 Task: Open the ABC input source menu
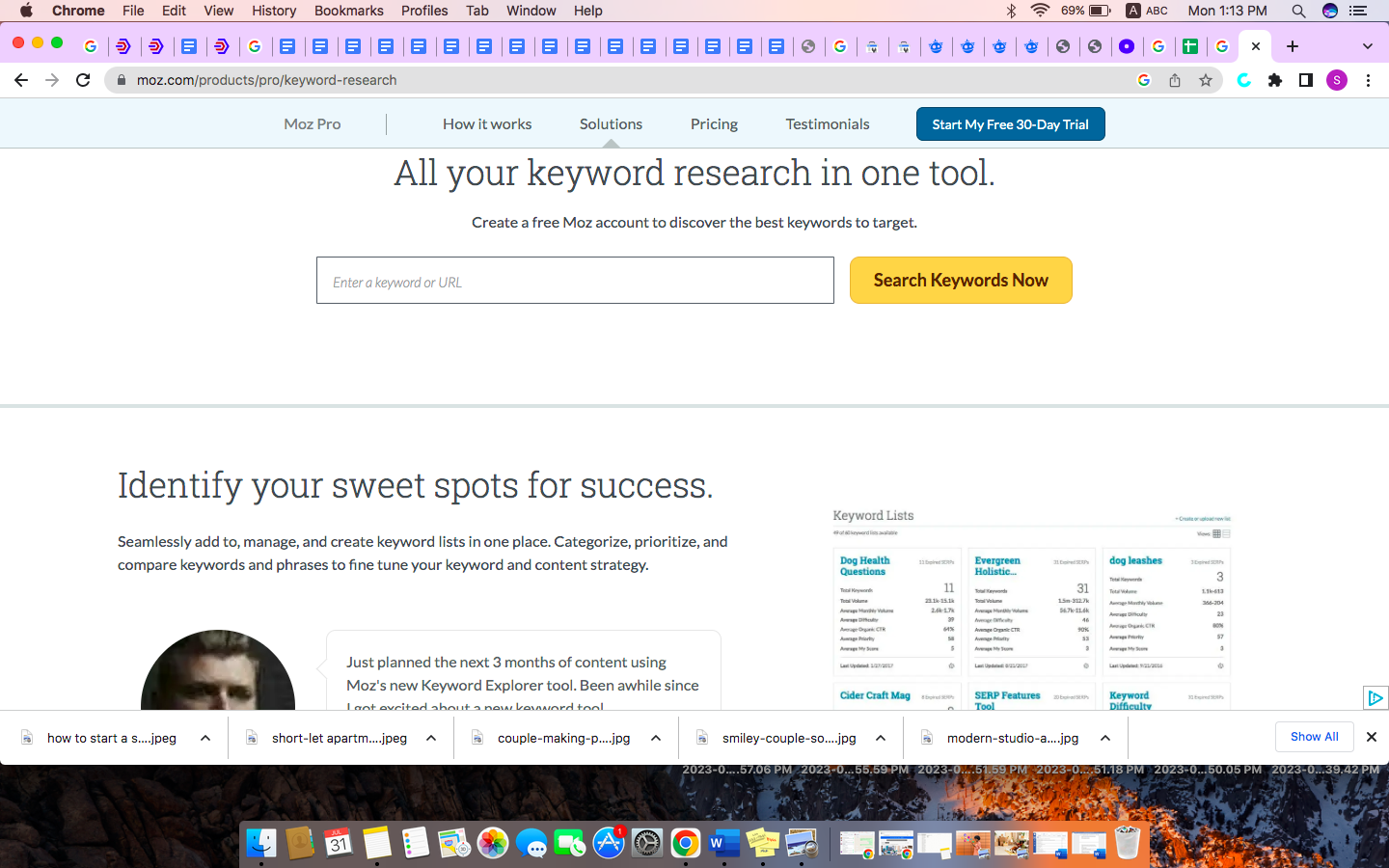coord(1147,11)
